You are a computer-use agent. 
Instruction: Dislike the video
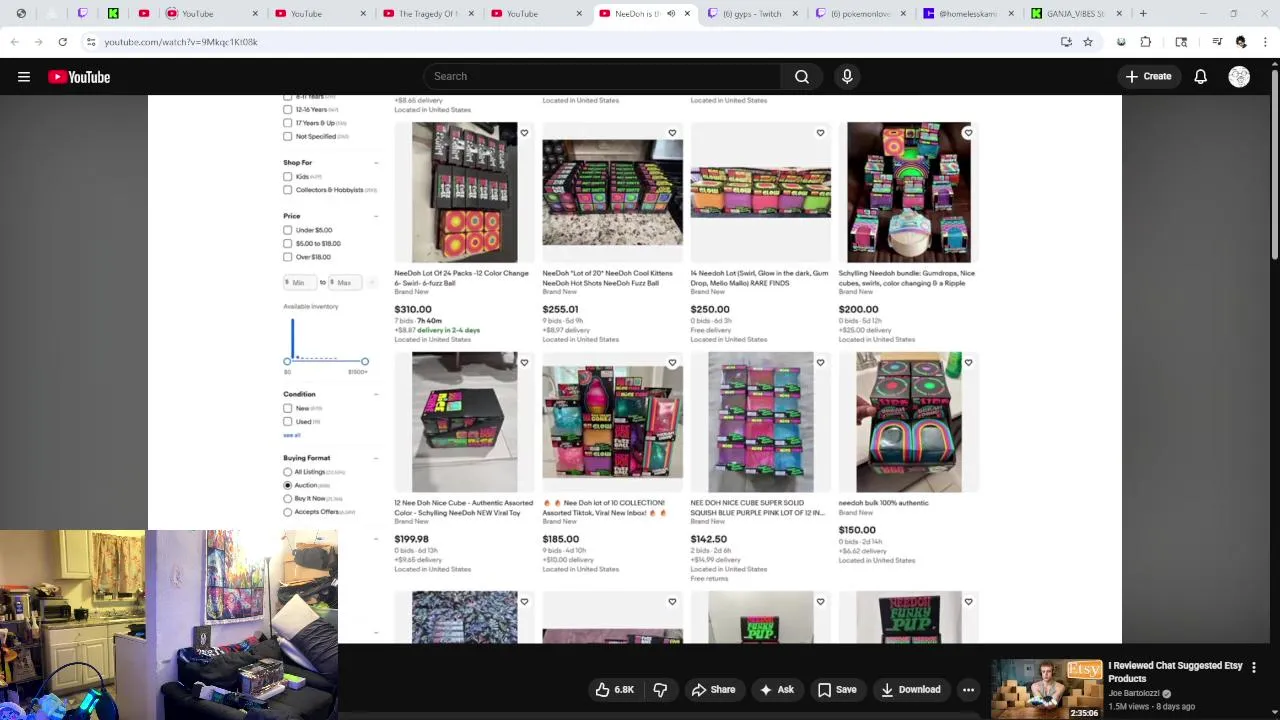660,690
